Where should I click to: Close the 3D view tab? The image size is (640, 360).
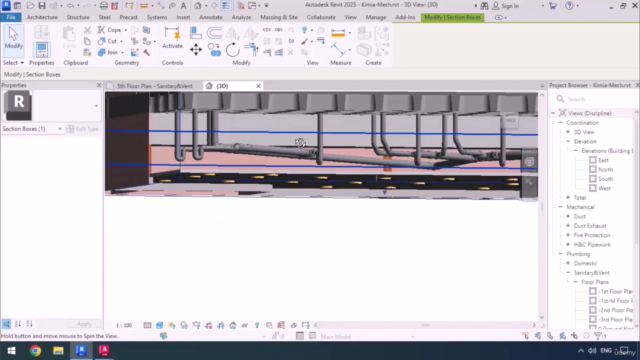[258, 86]
